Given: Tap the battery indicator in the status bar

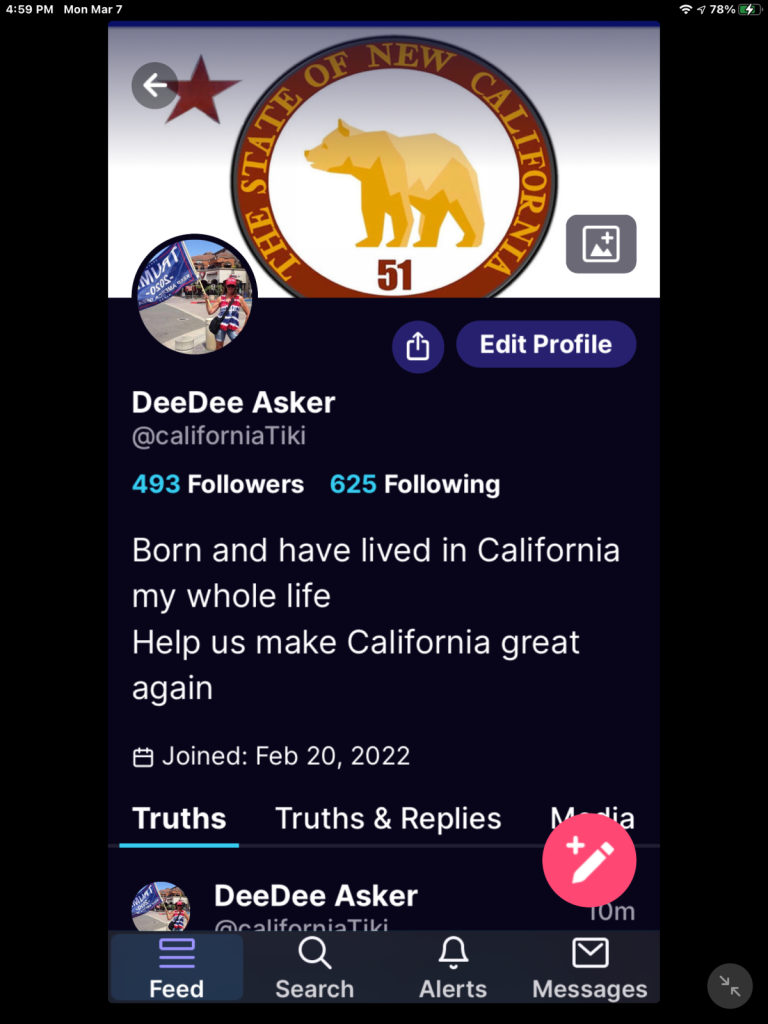Looking at the screenshot, I should [x=749, y=9].
